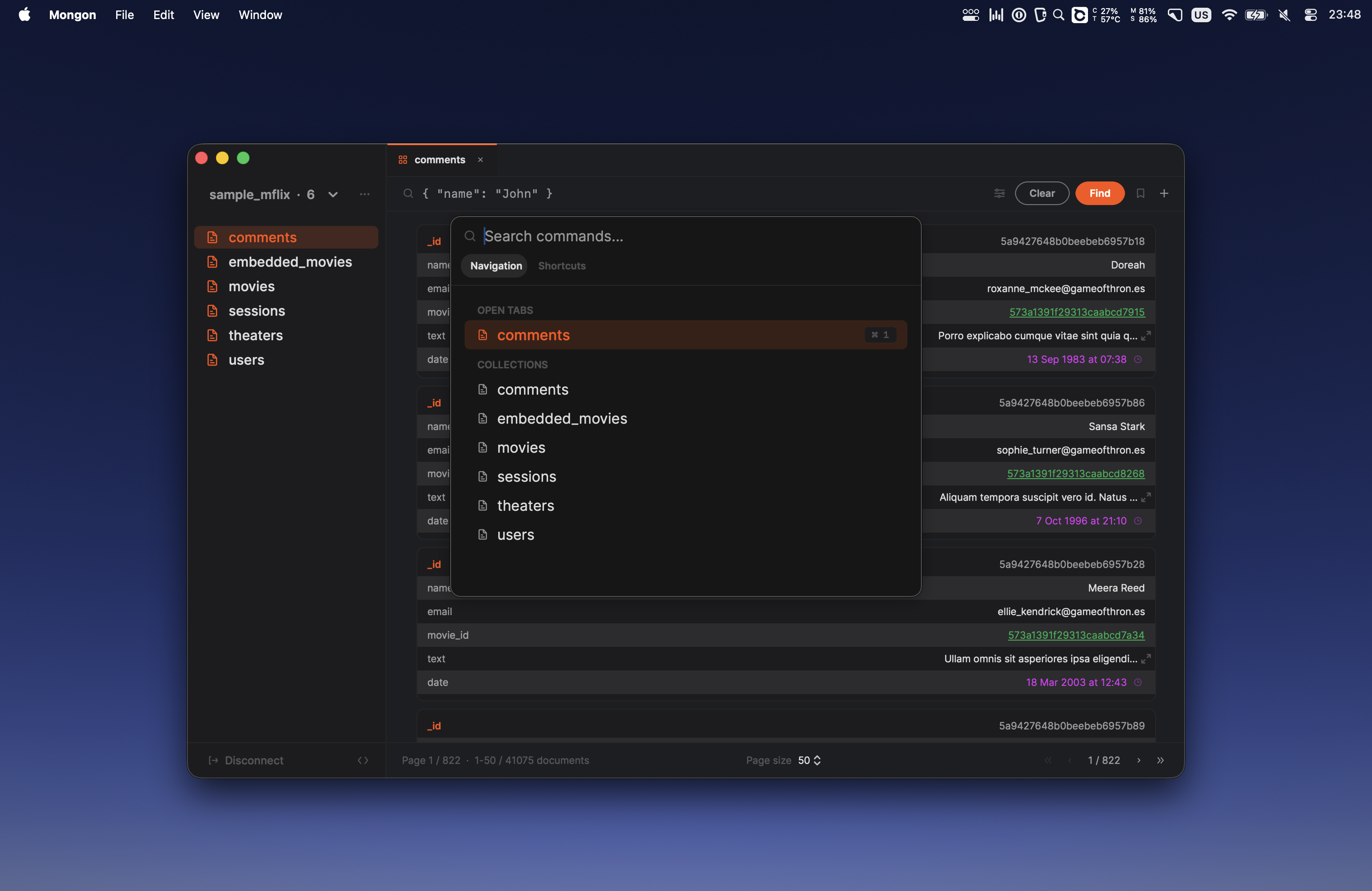This screenshot has height=891, width=1372.
Task: Click the Find button
Action: (x=1099, y=193)
